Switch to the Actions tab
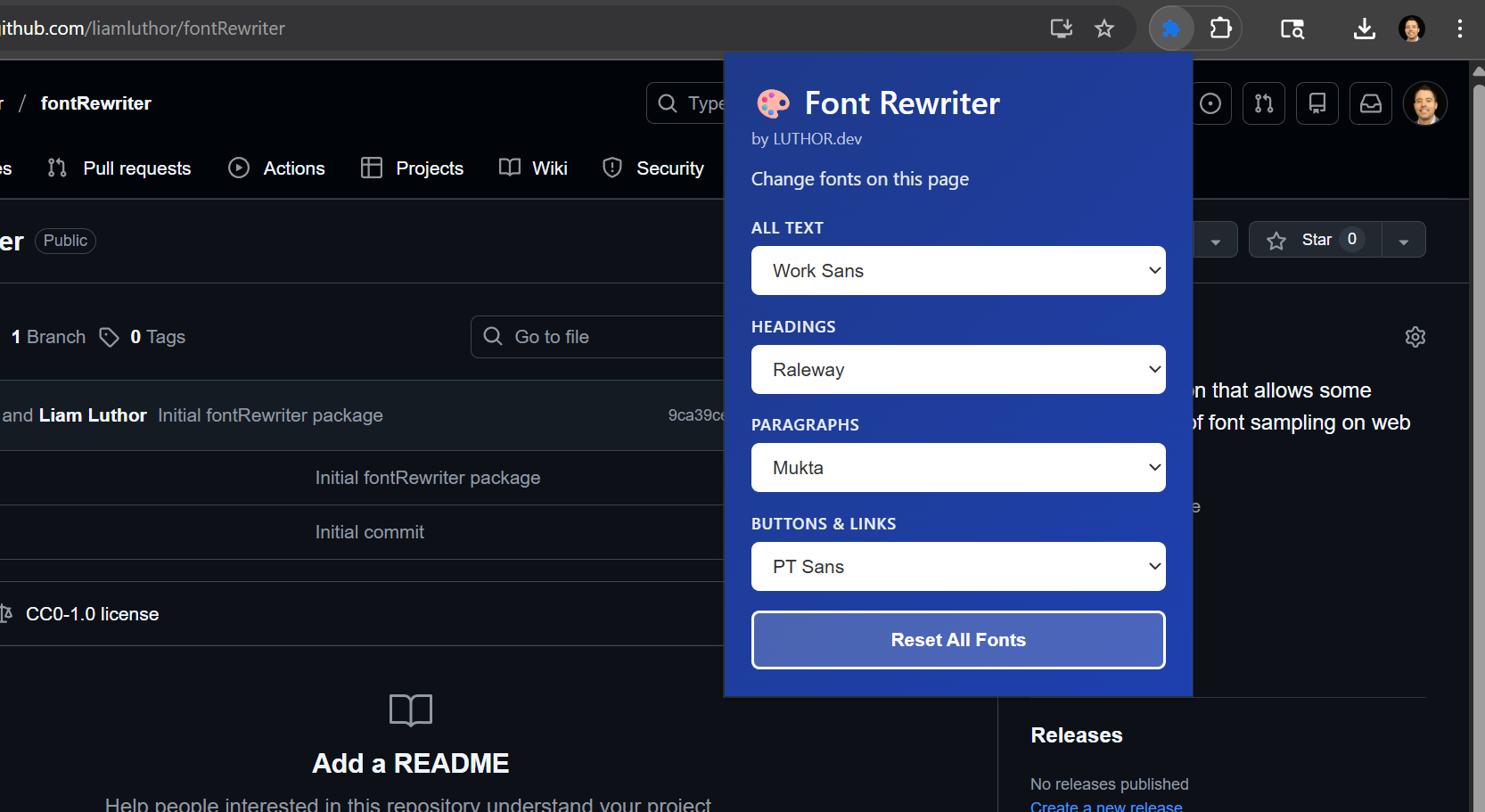The height and width of the screenshot is (812, 1485). tap(276, 168)
